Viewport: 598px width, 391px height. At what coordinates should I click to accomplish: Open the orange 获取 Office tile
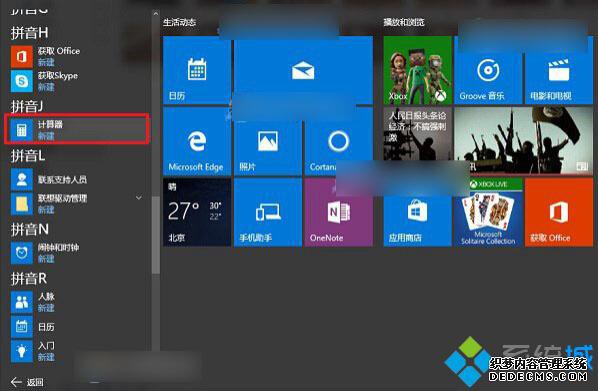tap(559, 212)
